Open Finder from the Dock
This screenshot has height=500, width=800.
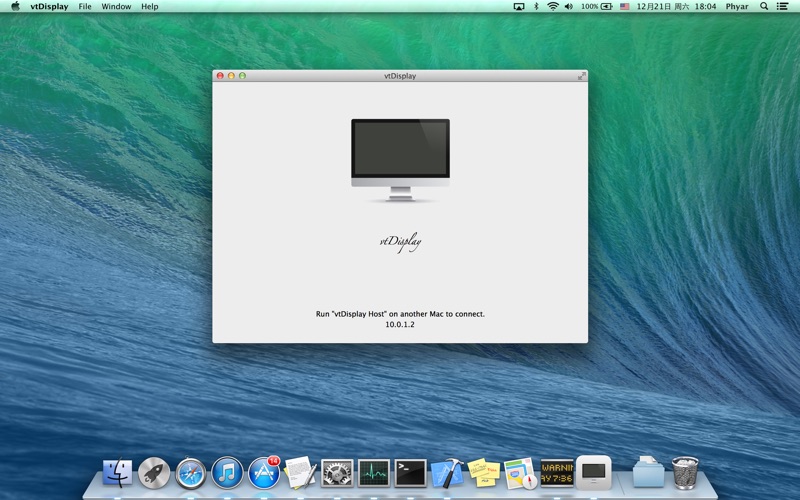click(x=117, y=472)
